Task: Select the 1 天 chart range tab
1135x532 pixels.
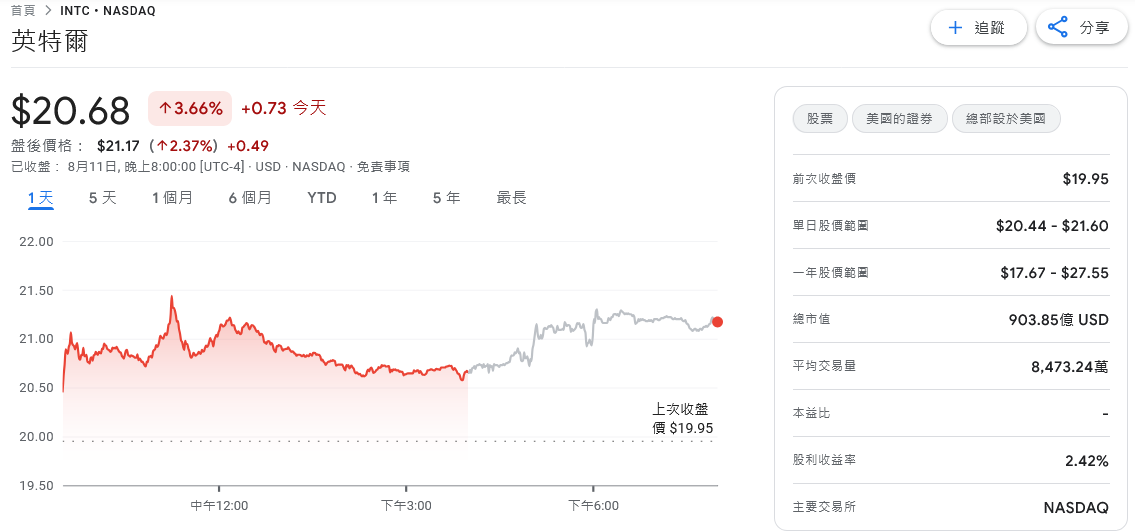Action: 40,198
